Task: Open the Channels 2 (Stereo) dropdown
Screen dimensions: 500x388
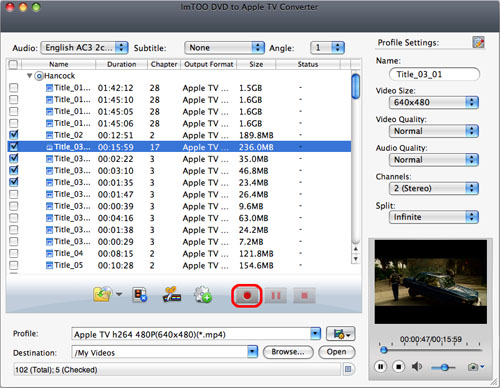Action: [x=434, y=188]
